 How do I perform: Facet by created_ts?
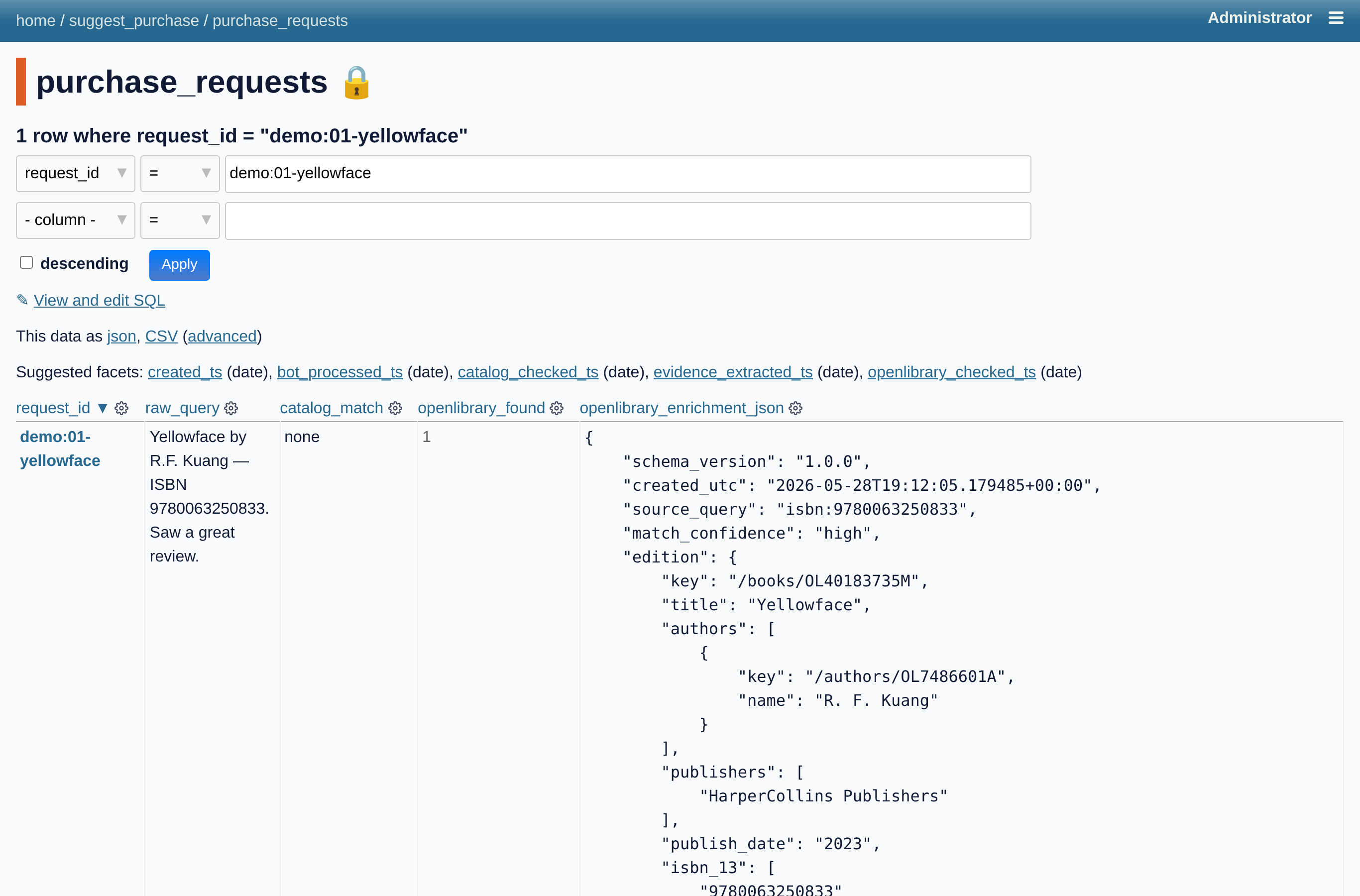185,372
